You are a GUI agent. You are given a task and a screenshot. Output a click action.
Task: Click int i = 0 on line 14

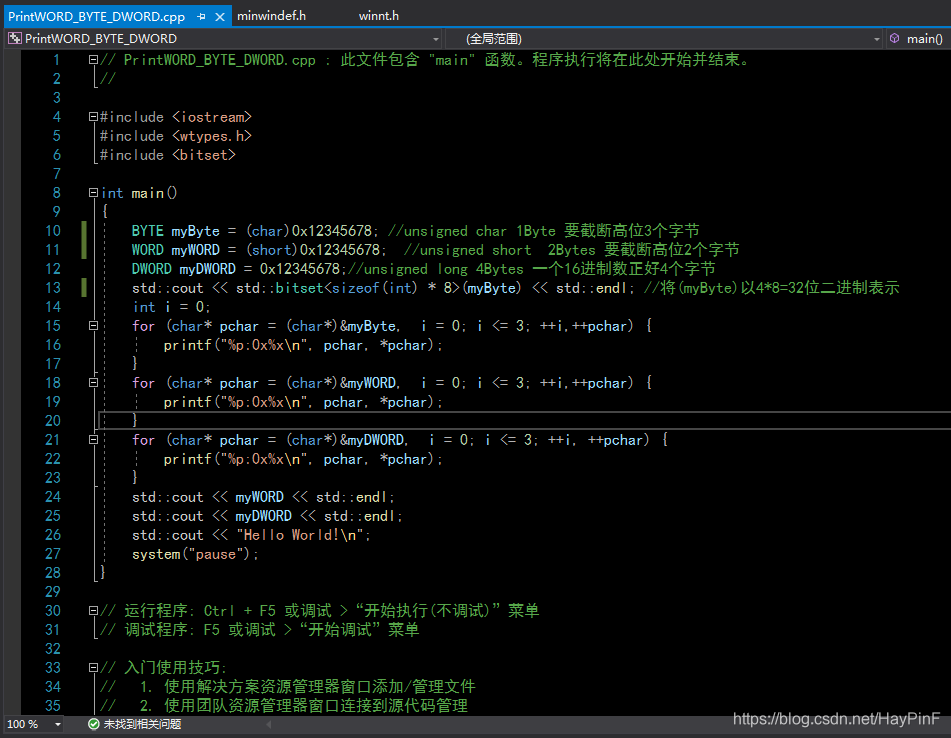click(x=171, y=307)
